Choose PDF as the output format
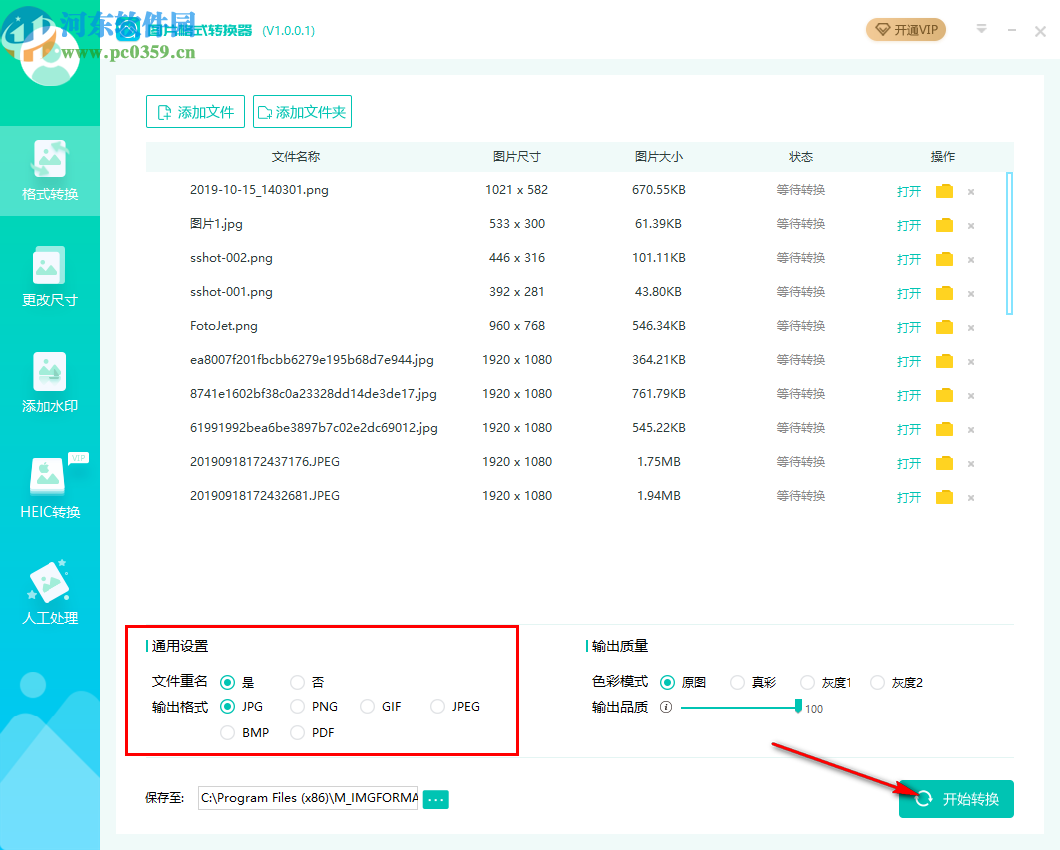The height and width of the screenshot is (850, 1060). point(297,732)
